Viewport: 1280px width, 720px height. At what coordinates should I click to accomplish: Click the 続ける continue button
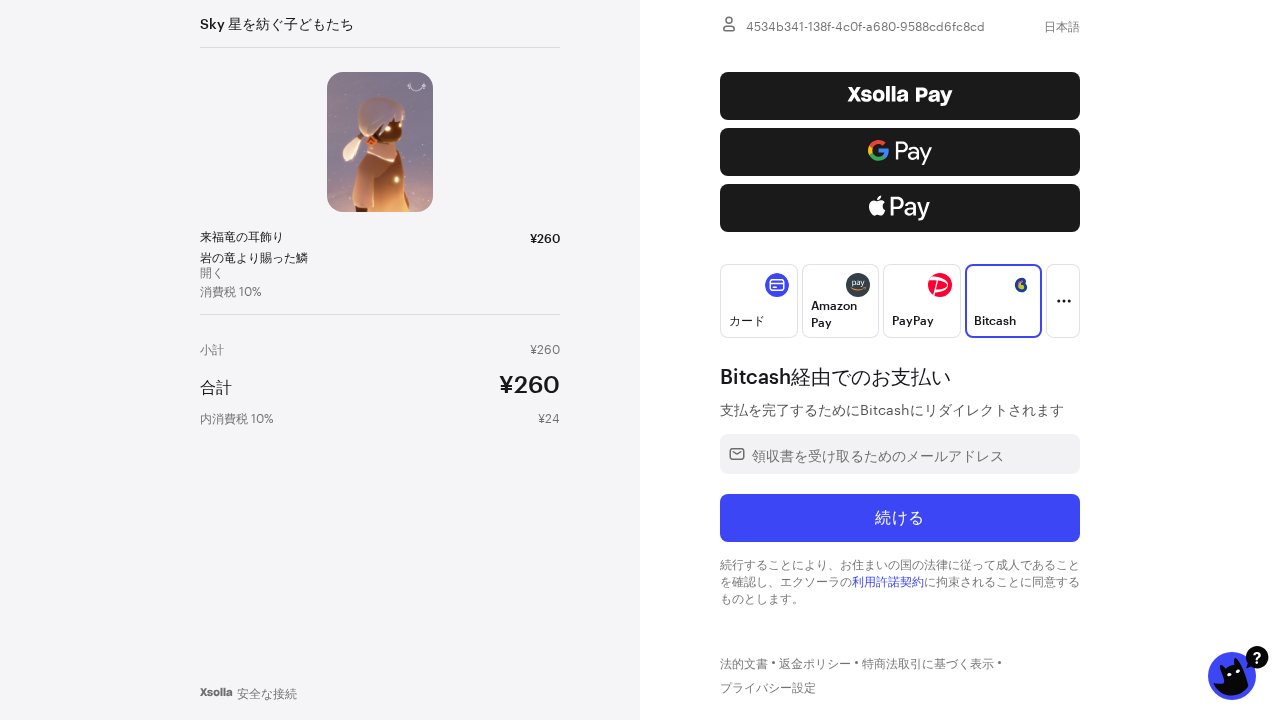click(x=900, y=518)
